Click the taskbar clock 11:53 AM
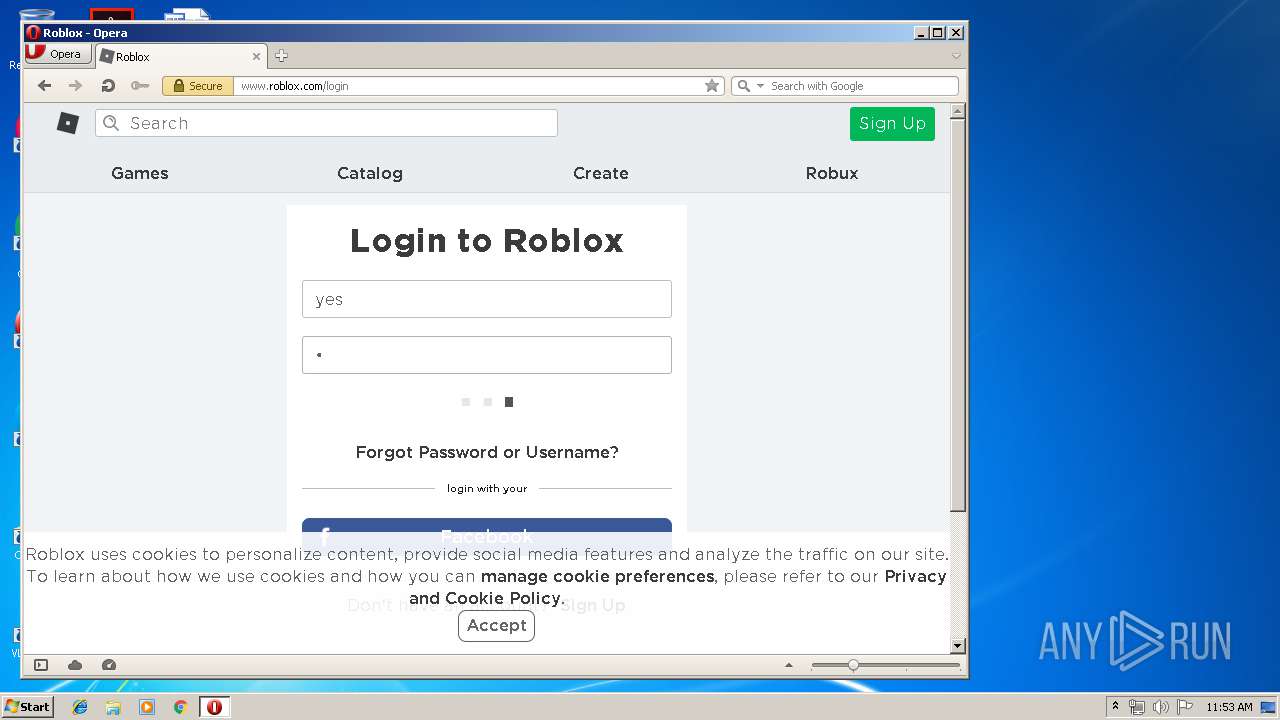This screenshot has width=1280, height=720. pos(1229,707)
